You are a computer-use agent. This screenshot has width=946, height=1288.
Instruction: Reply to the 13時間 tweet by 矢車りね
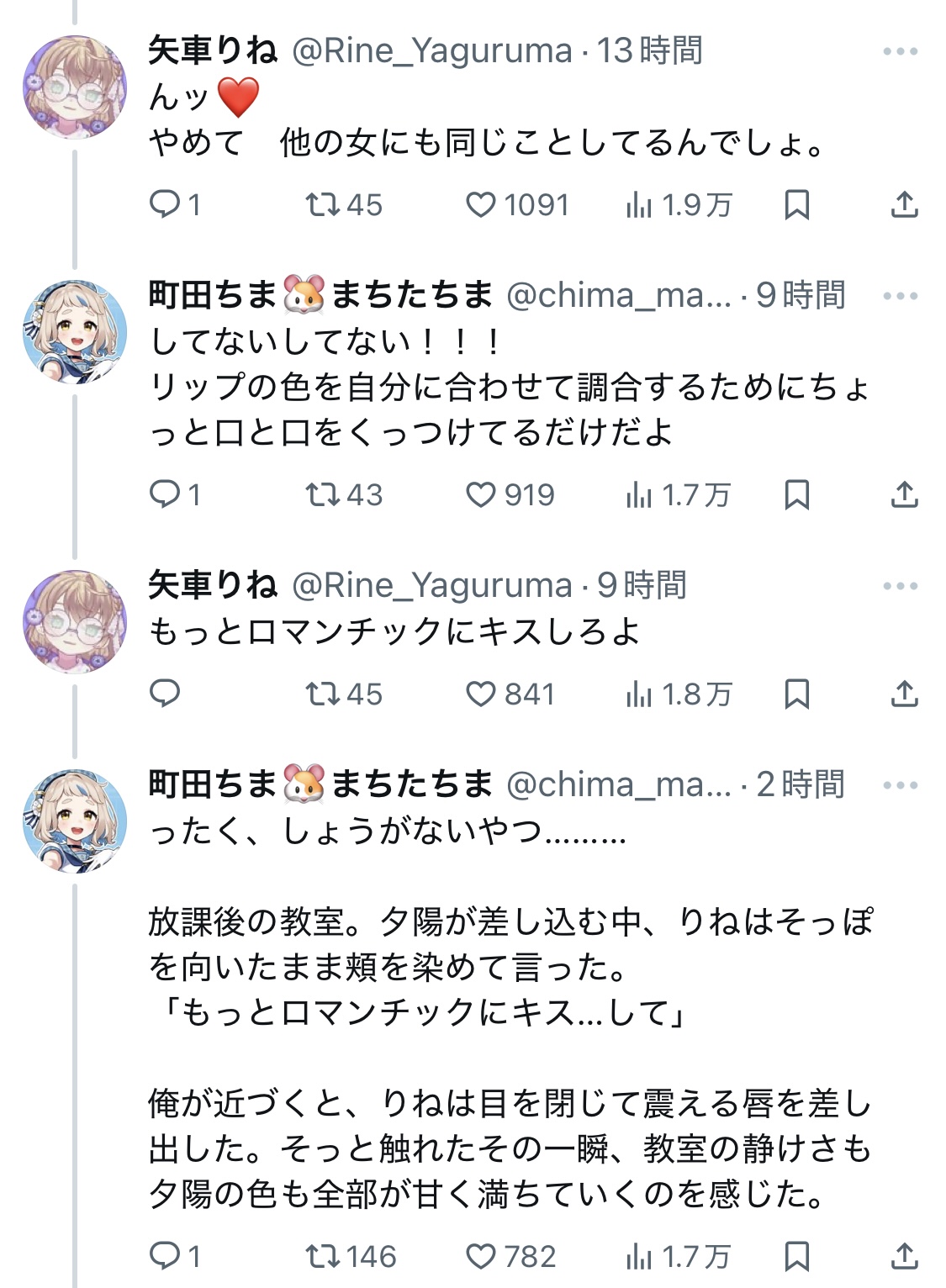point(165,204)
